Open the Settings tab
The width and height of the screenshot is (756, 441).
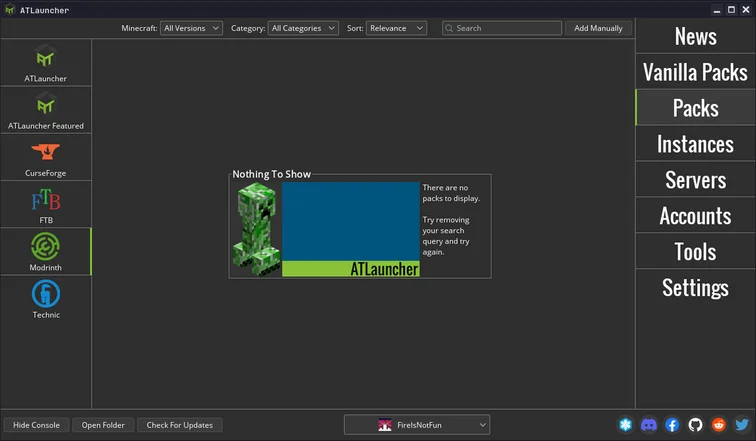pyautogui.click(x=695, y=288)
